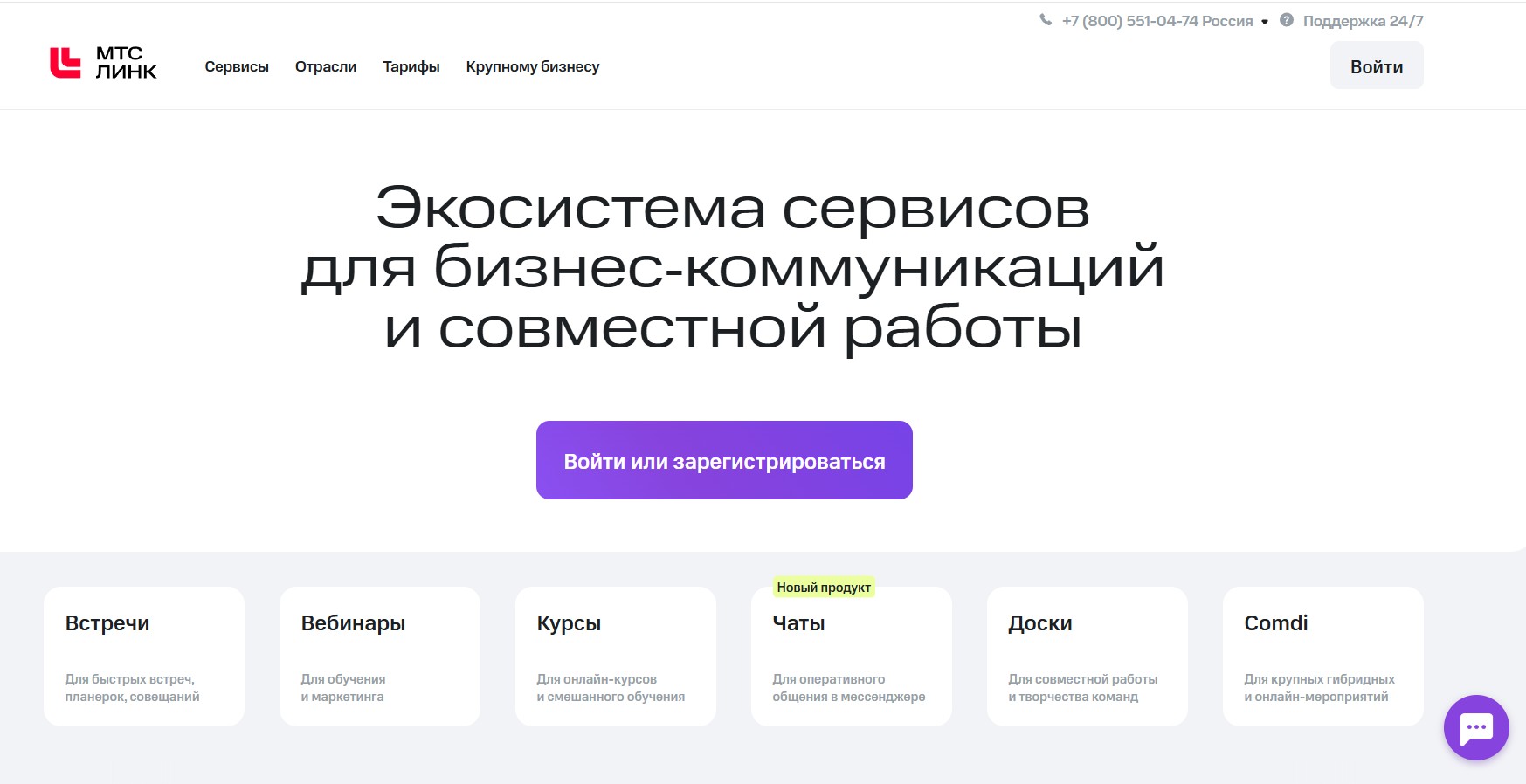Click the Экосистема сервисов headline text
Screen dimensions: 1526x784
point(733,208)
